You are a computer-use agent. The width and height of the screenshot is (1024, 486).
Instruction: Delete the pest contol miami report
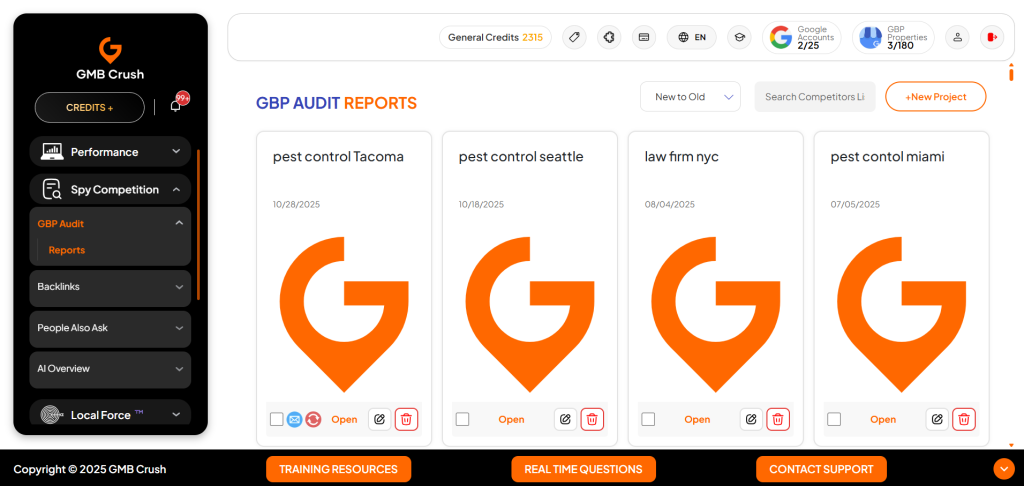[x=964, y=419]
